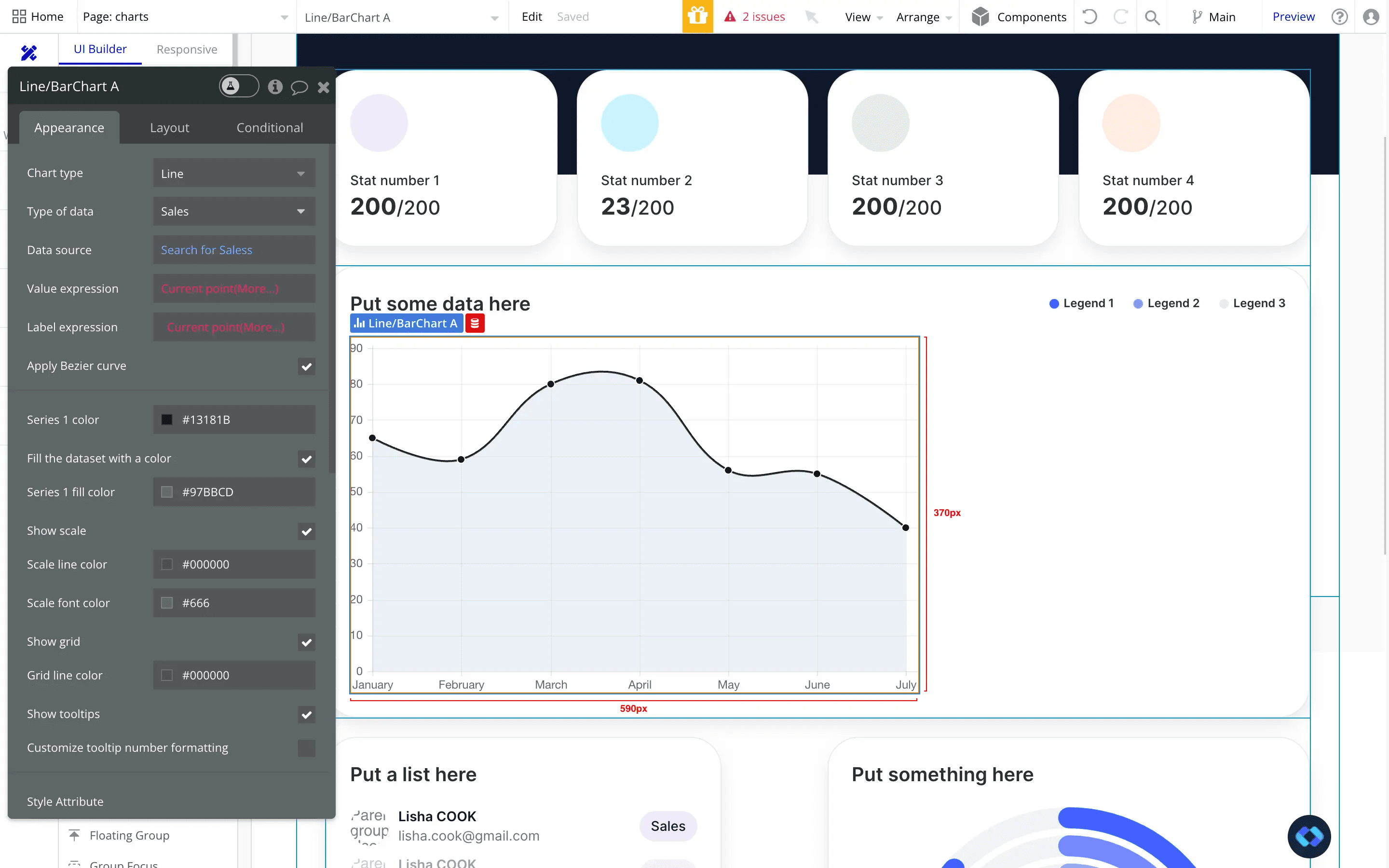Open the Type of data dropdown showing Sales
1389x868 pixels.
233,211
